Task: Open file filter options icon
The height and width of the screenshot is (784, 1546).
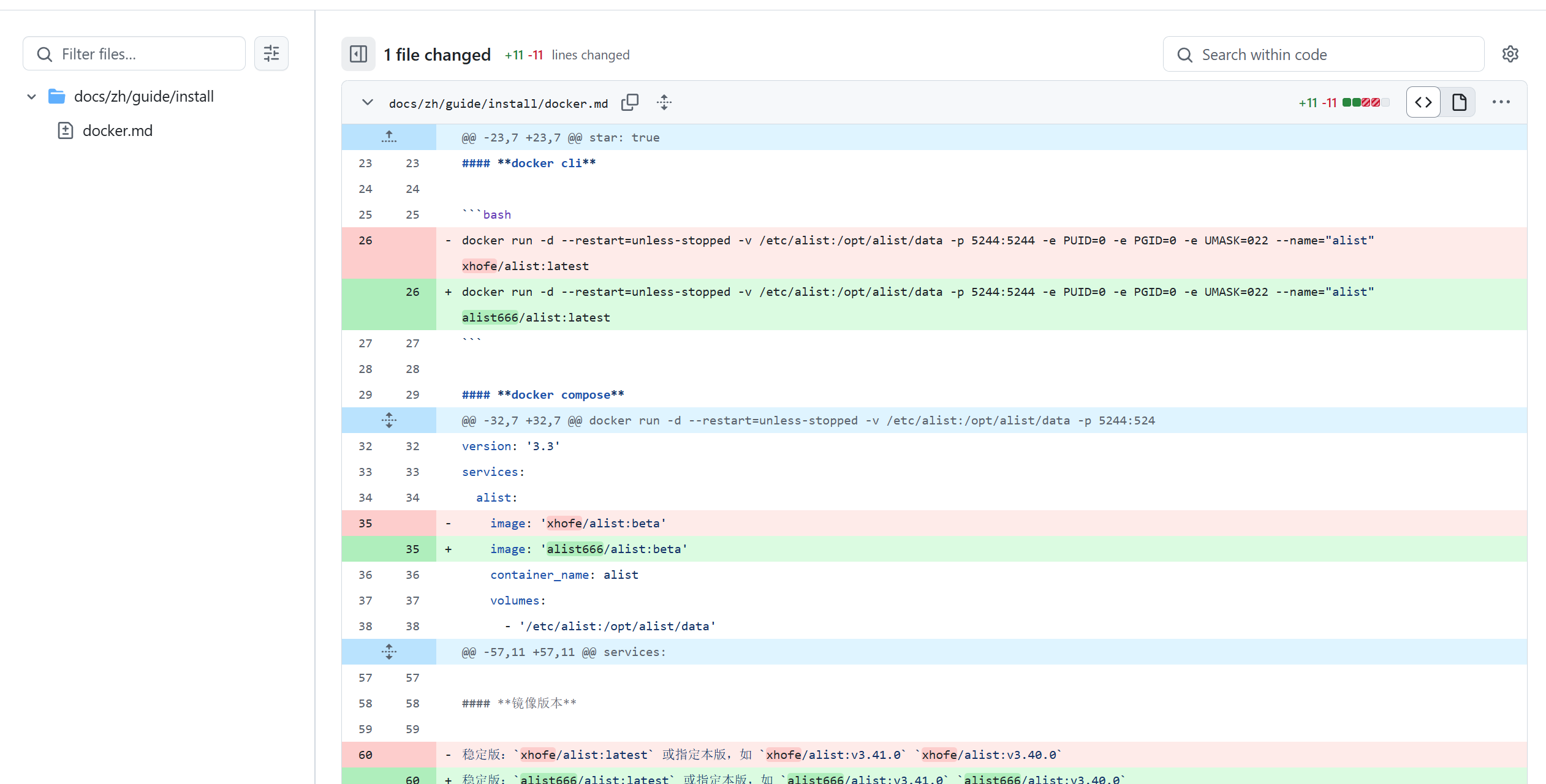Action: tap(271, 54)
